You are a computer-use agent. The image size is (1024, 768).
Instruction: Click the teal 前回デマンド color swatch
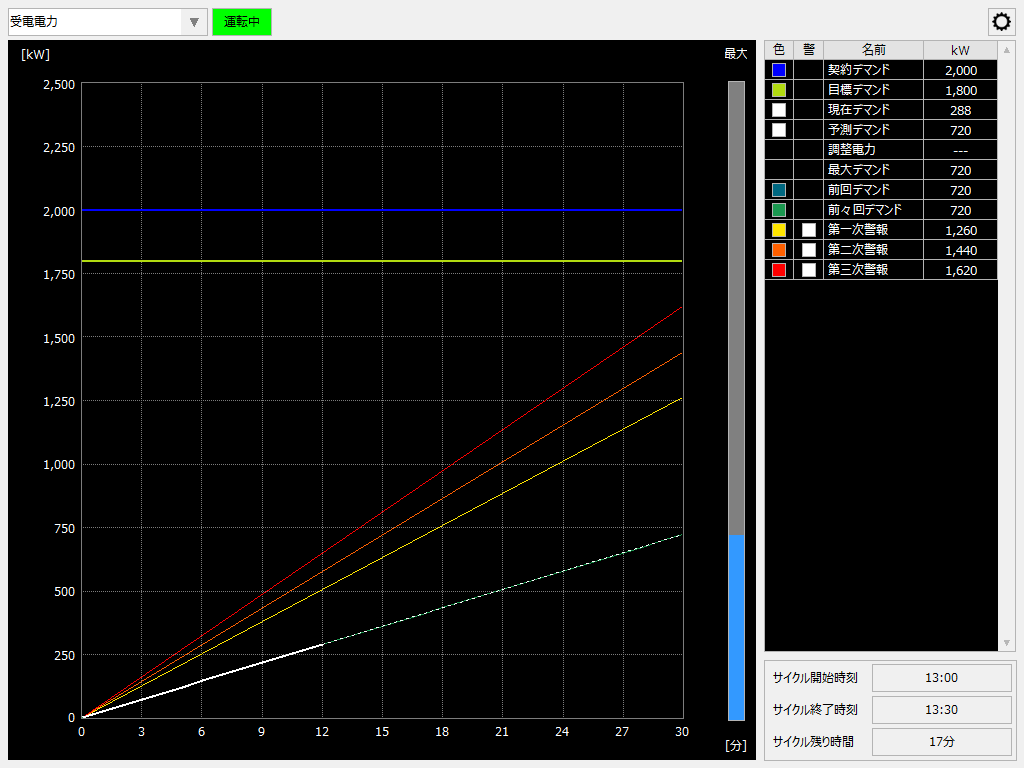pos(778,189)
